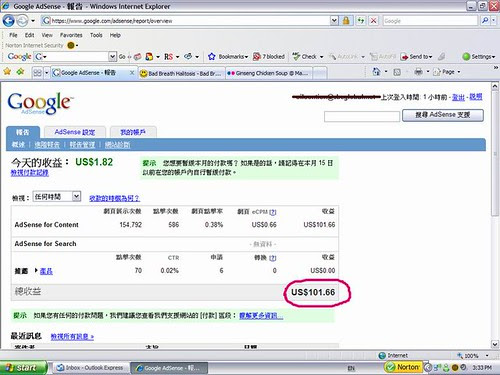Click the Bookmarks star button in toolbar
This screenshot has width=500, height=375.
click(x=212, y=56)
